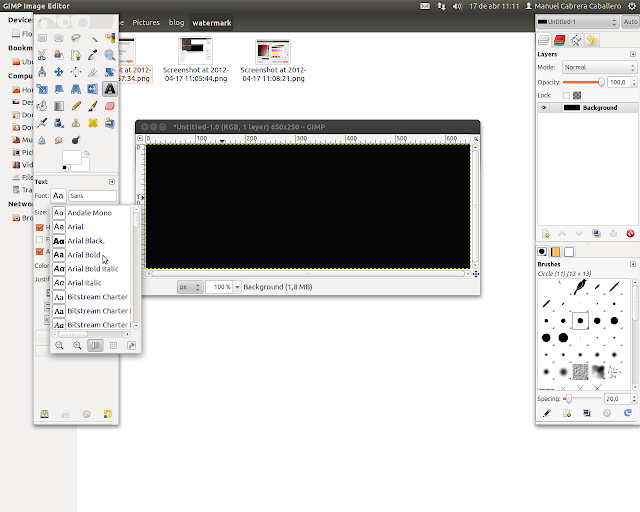640x512 pixels.
Task: Switch font popup to list view
Action: pyautogui.click(x=95, y=345)
